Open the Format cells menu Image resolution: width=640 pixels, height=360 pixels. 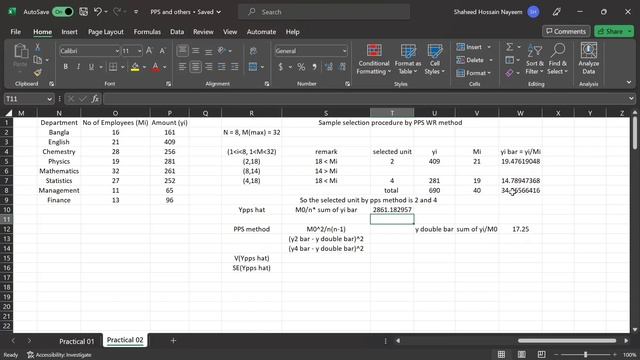click(x=473, y=73)
